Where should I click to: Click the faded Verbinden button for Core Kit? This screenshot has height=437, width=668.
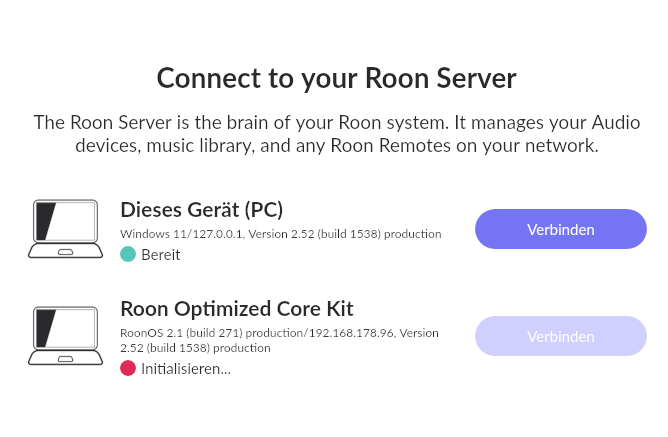coord(561,336)
